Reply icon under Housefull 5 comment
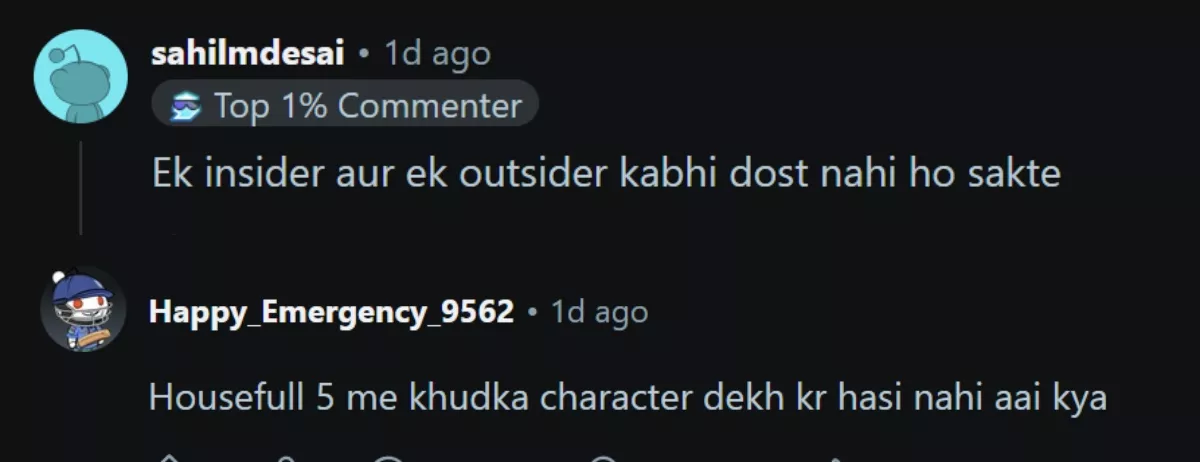The width and height of the screenshot is (1200, 462). click(390, 459)
